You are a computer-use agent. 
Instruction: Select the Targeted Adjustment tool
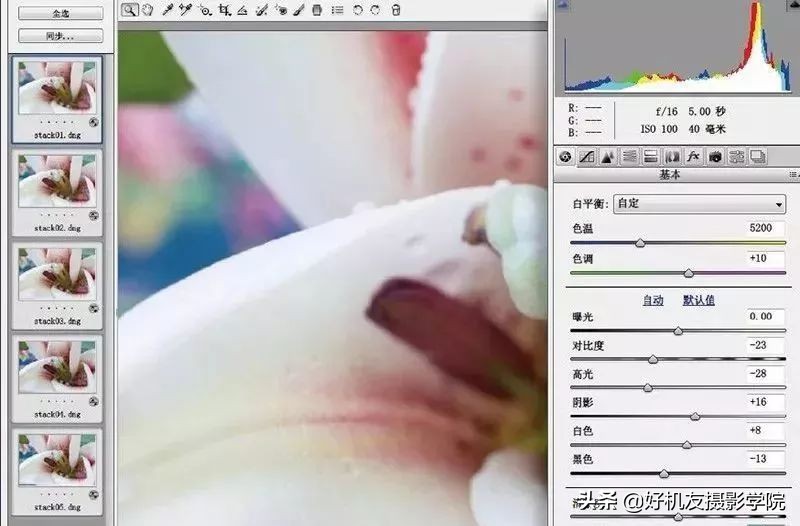(205, 10)
